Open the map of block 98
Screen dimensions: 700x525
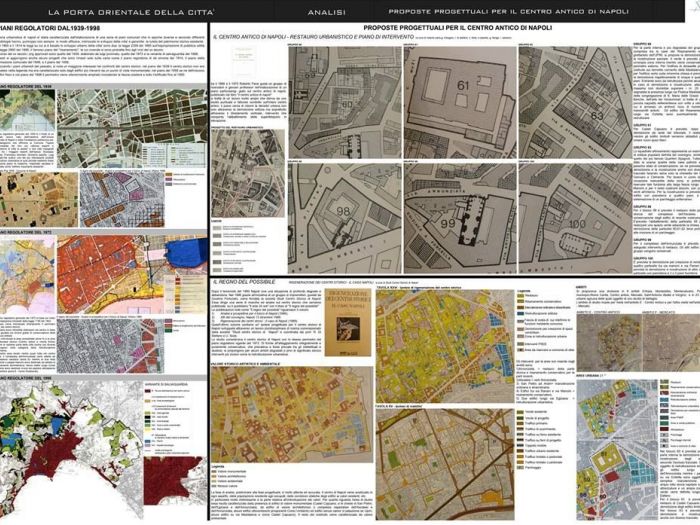(345, 218)
